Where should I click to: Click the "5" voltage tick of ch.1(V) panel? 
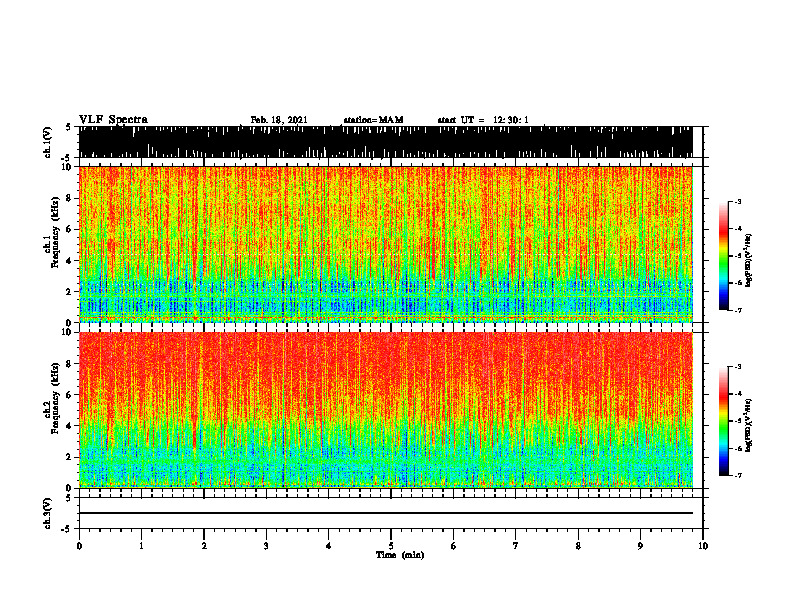coord(69,127)
